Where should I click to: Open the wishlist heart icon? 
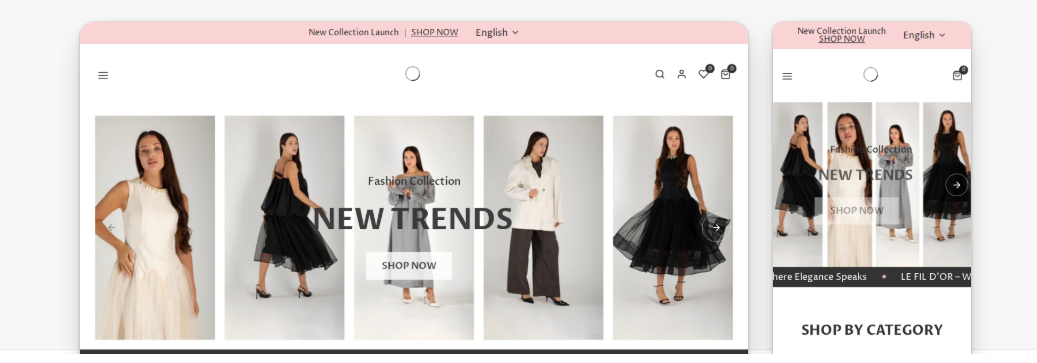704,73
